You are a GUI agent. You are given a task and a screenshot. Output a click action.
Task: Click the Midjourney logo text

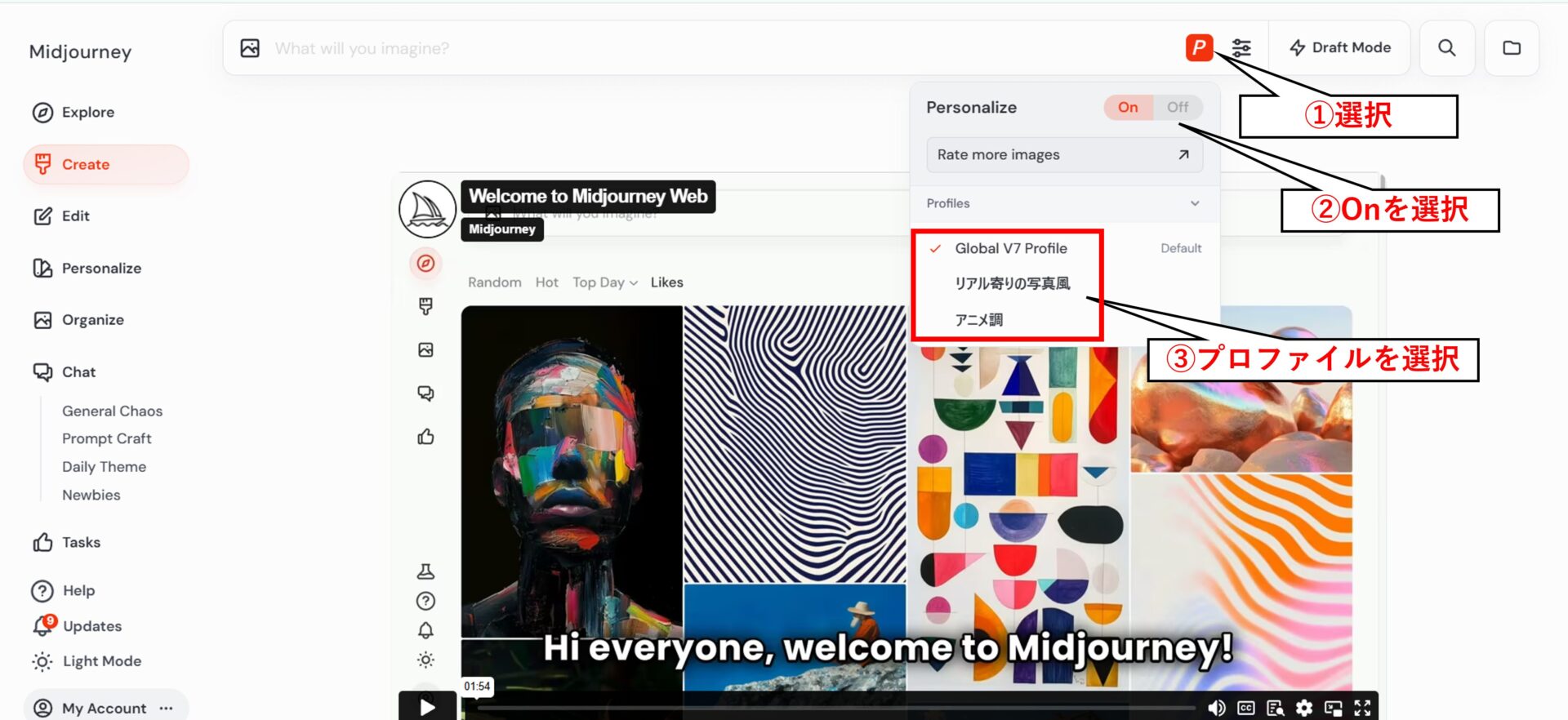click(x=80, y=51)
